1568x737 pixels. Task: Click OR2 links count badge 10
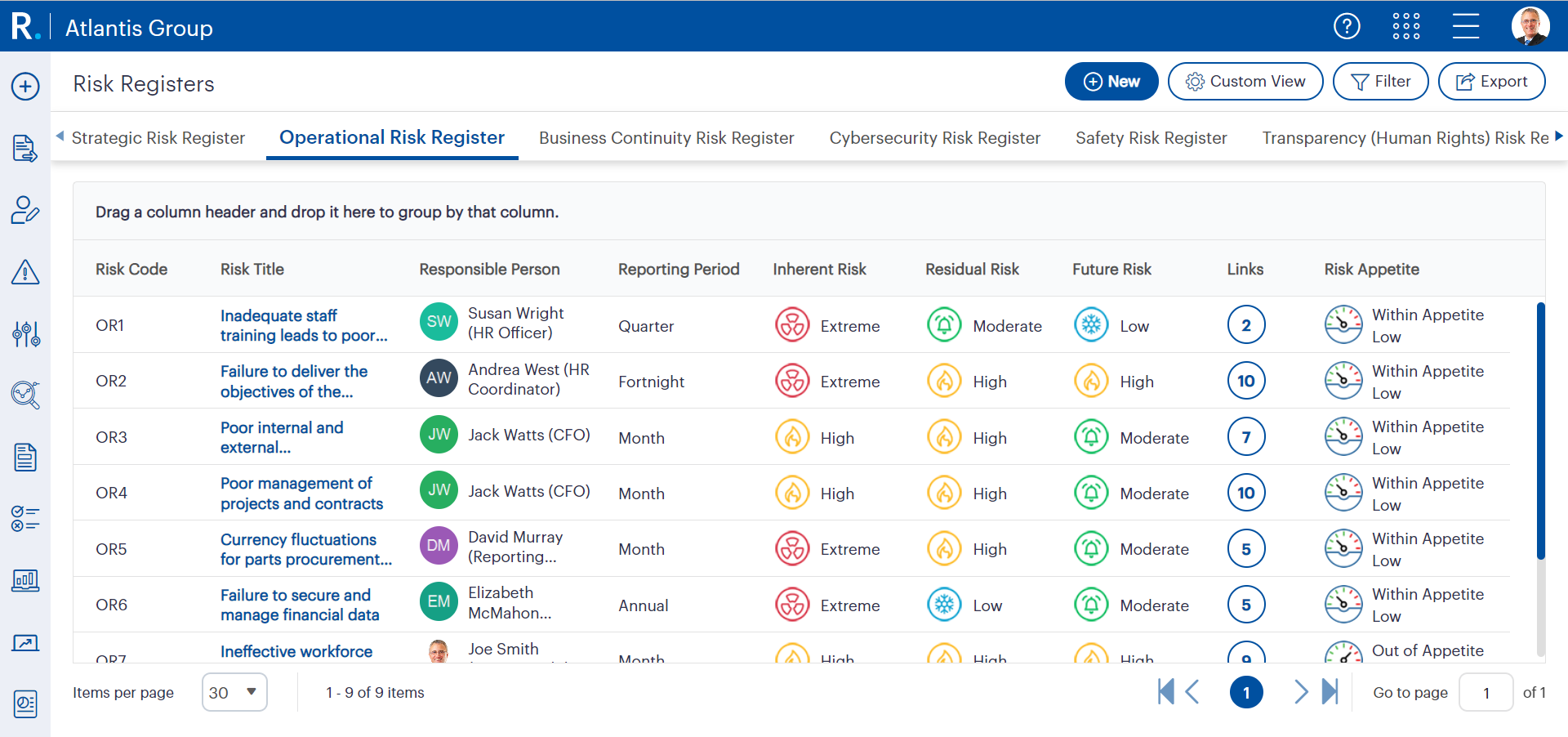1246,381
